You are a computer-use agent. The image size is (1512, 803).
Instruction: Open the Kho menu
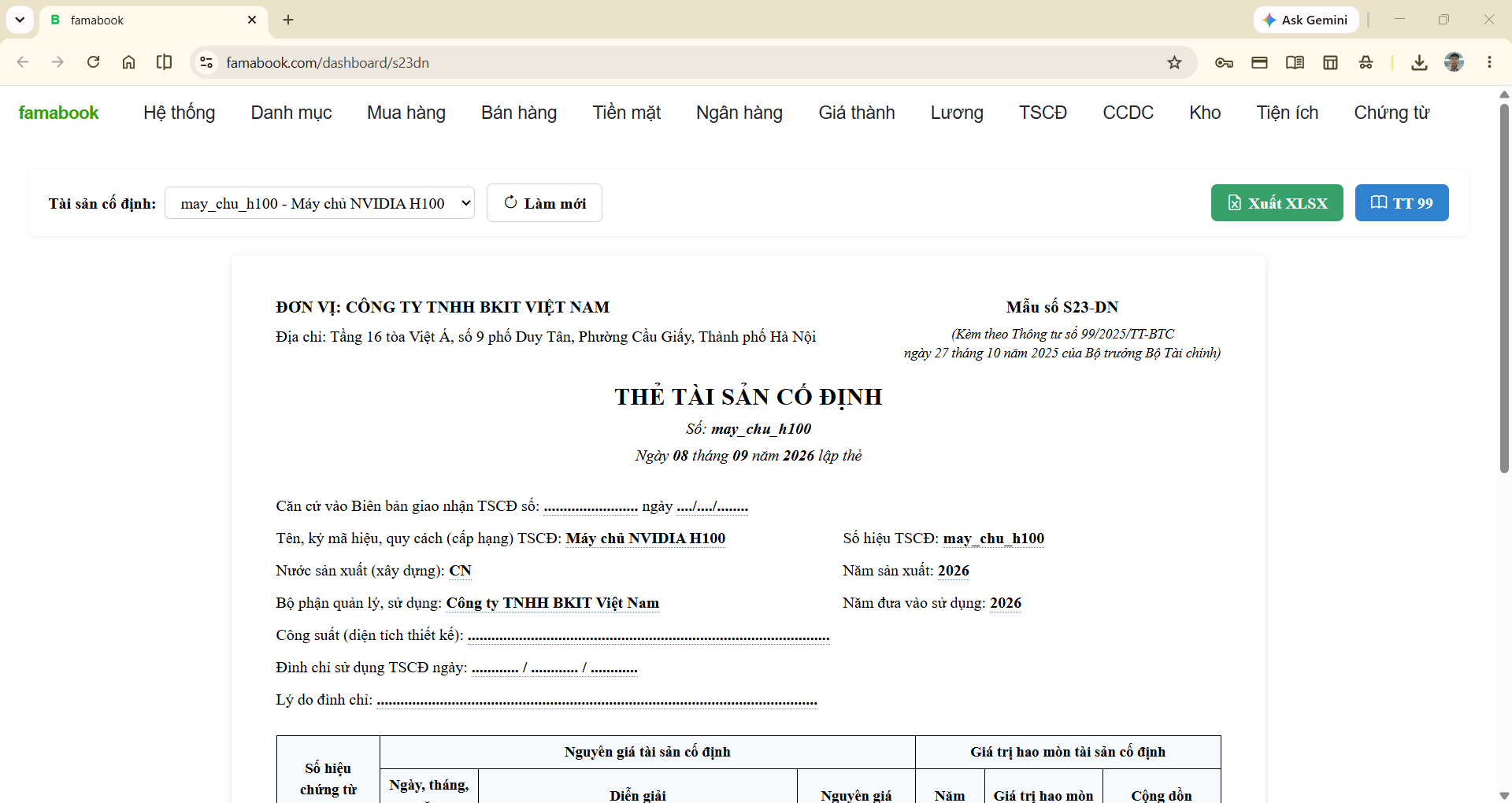coord(1205,113)
